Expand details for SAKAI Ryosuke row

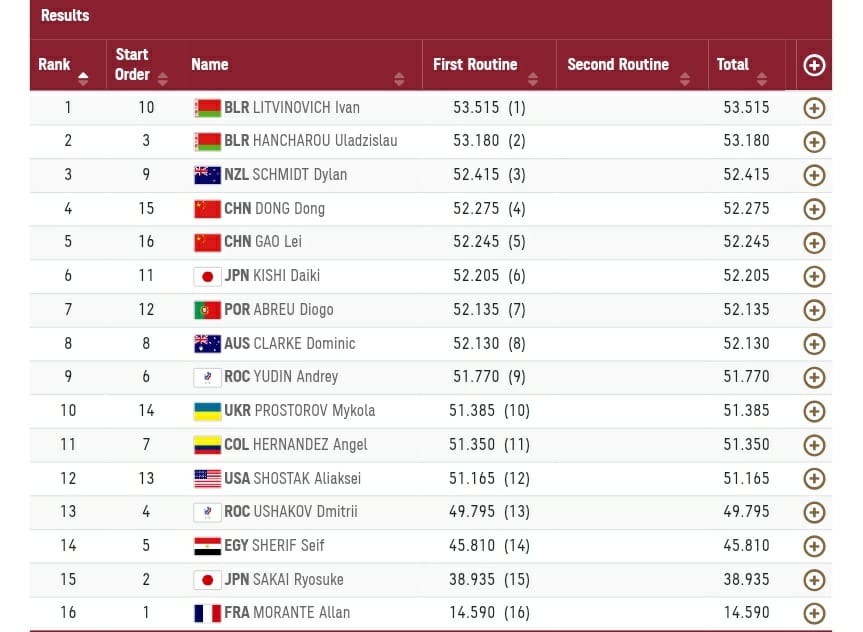click(814, 580)
